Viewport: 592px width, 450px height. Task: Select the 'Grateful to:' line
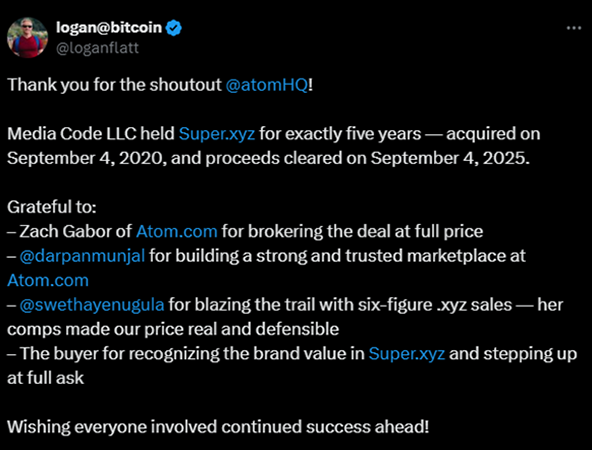(52, 207)
